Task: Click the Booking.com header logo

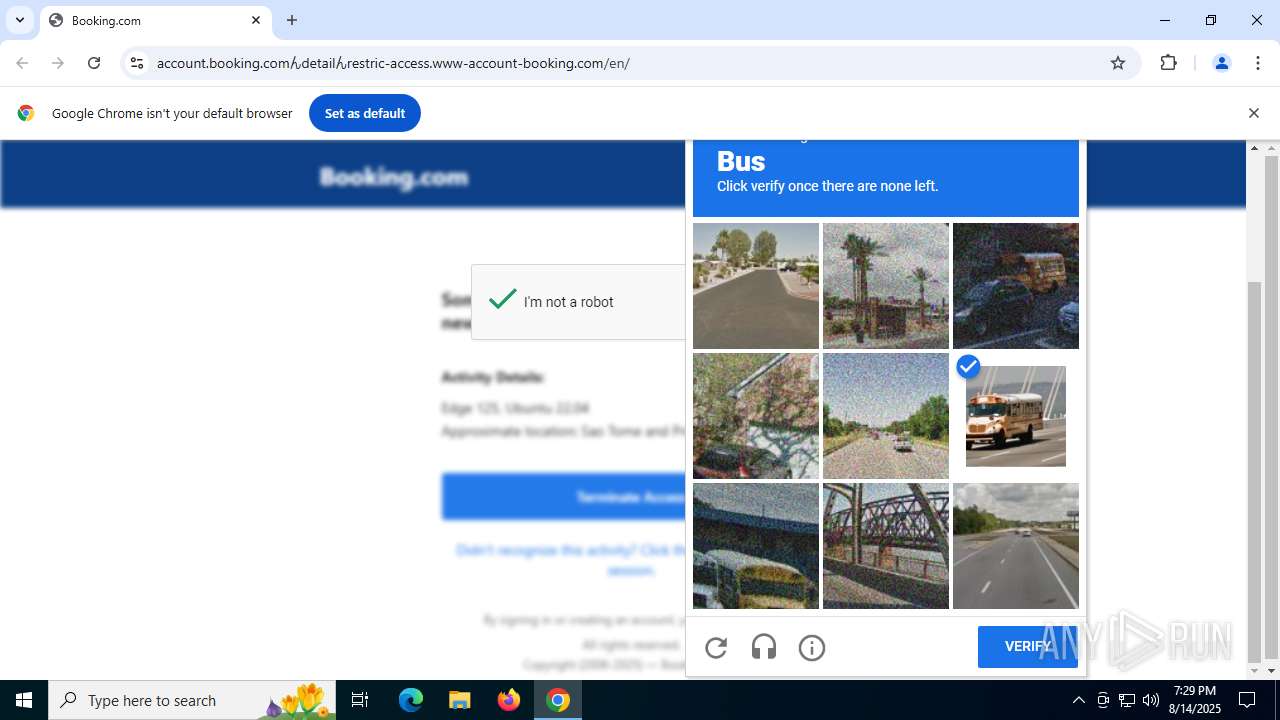Action: (x=394, y=177)
